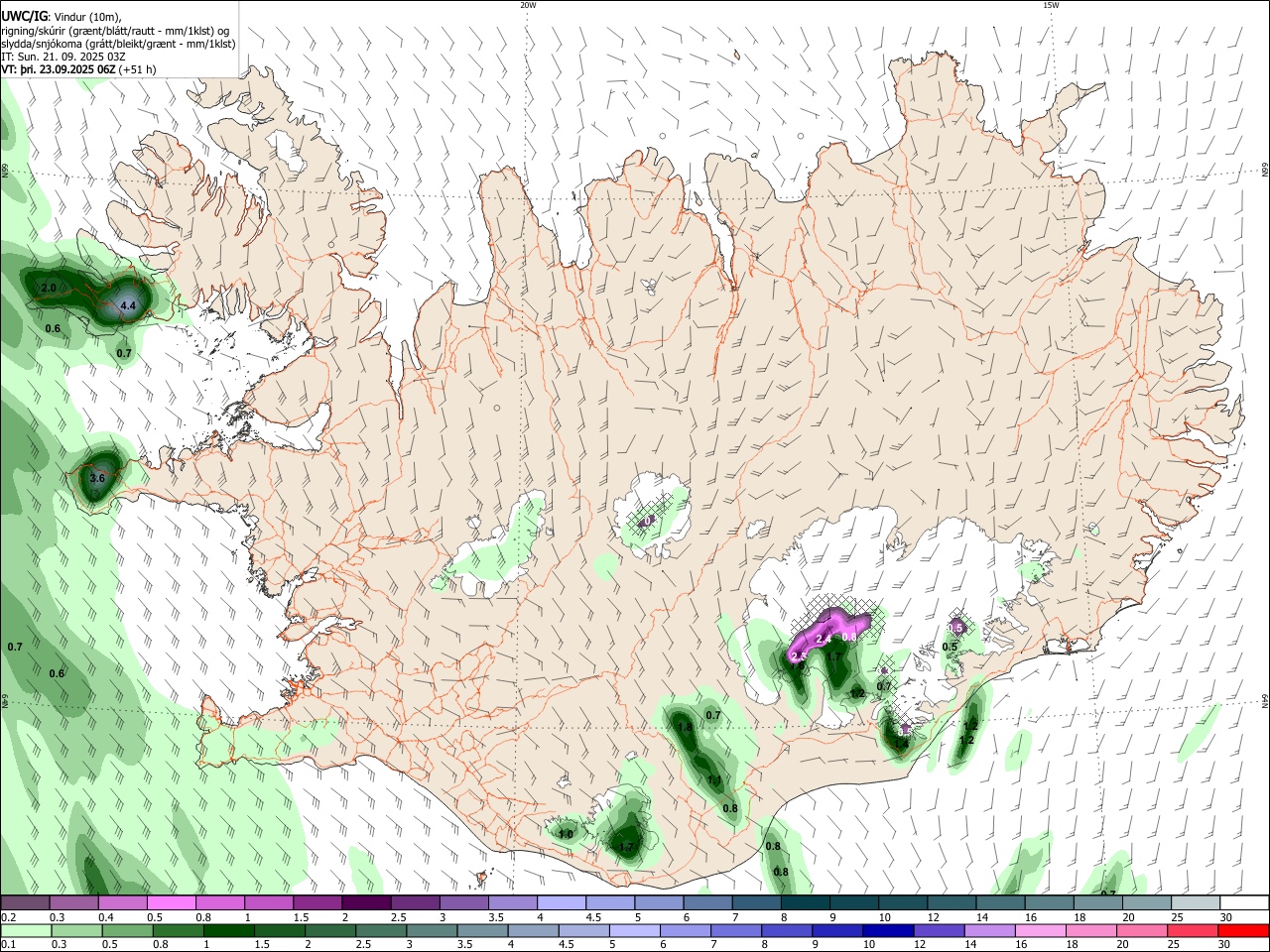Pick the lavender snow swatch between 4 and 4.5
Image resolution: width=1270 pixels, height=952 pixels.
(x=561, y=902)
